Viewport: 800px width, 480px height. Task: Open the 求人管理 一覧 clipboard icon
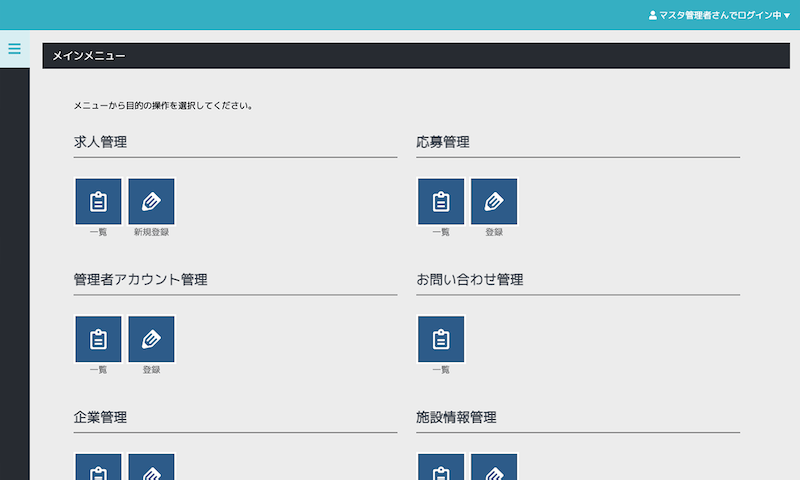[98, 201]
